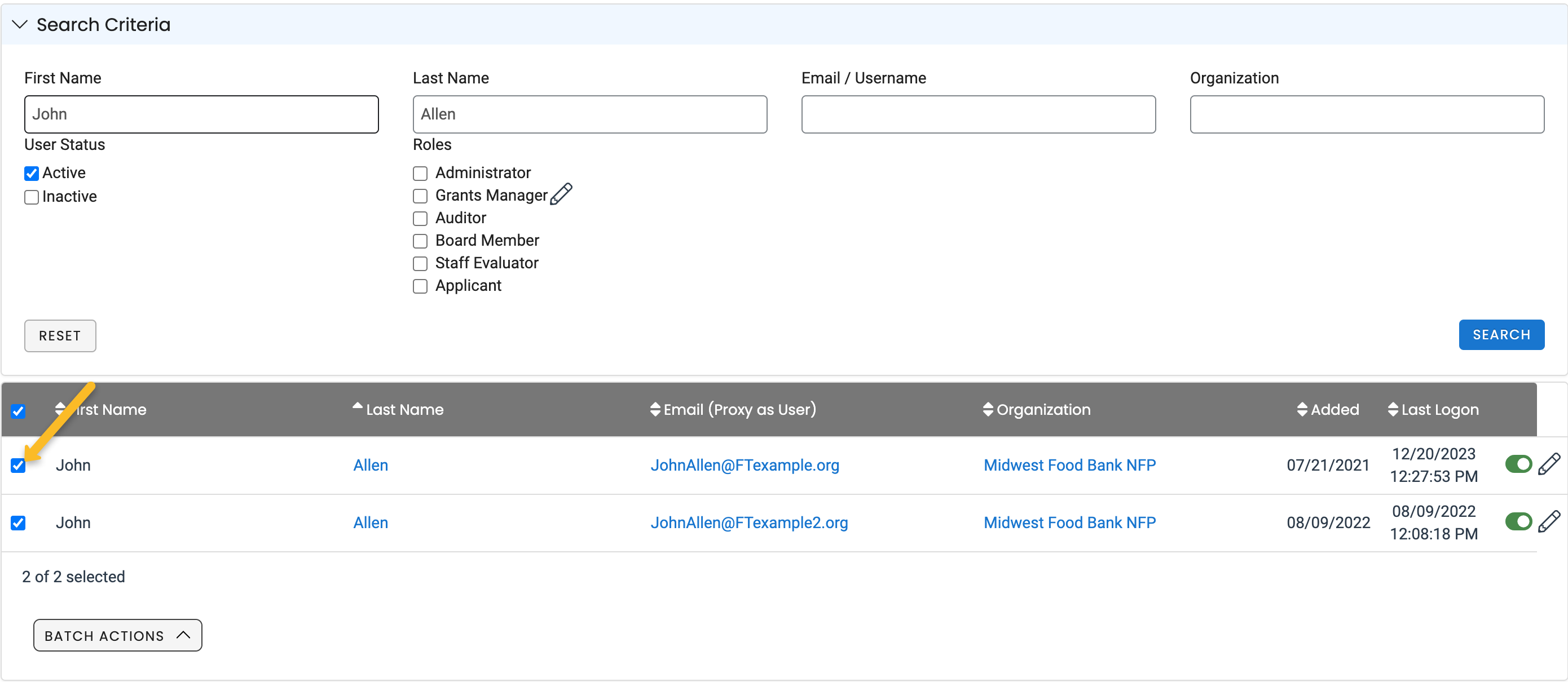Deactivate the first John Allen account toggle
The height and width of the screenshot is (682, 1568).
(1518, 464)
